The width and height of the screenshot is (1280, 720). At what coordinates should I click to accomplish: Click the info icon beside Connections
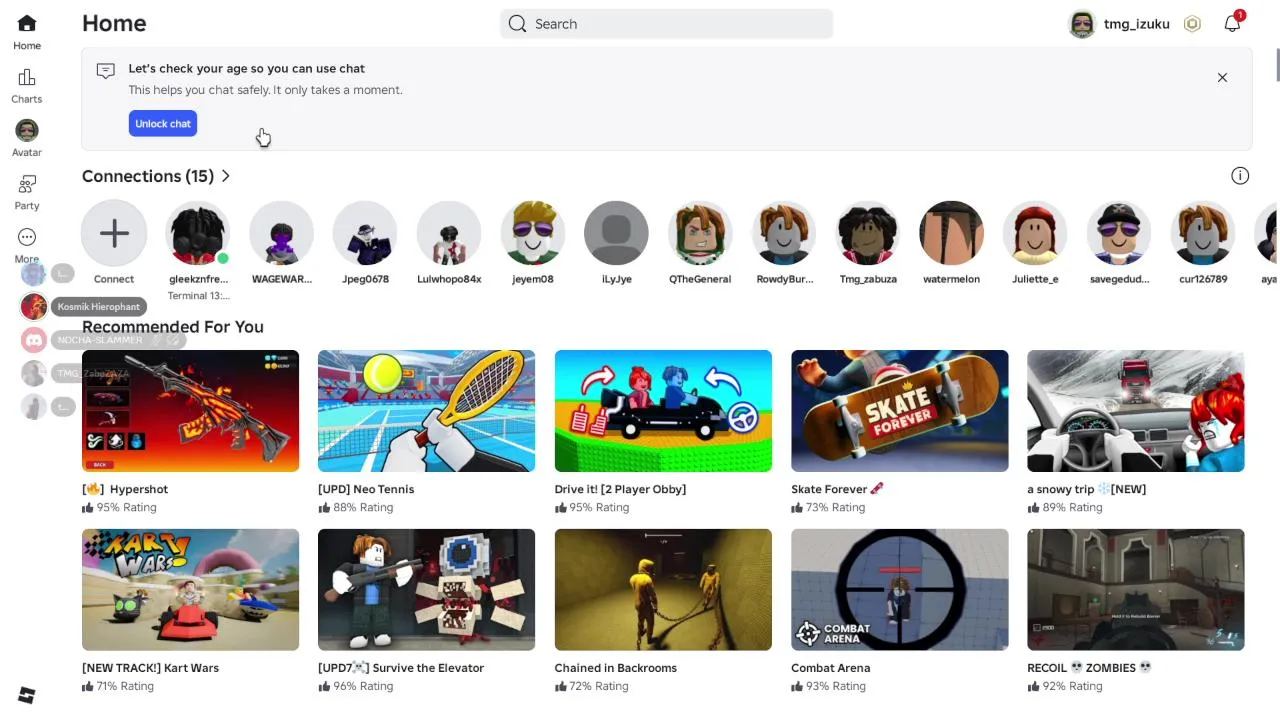point(1240,176)
